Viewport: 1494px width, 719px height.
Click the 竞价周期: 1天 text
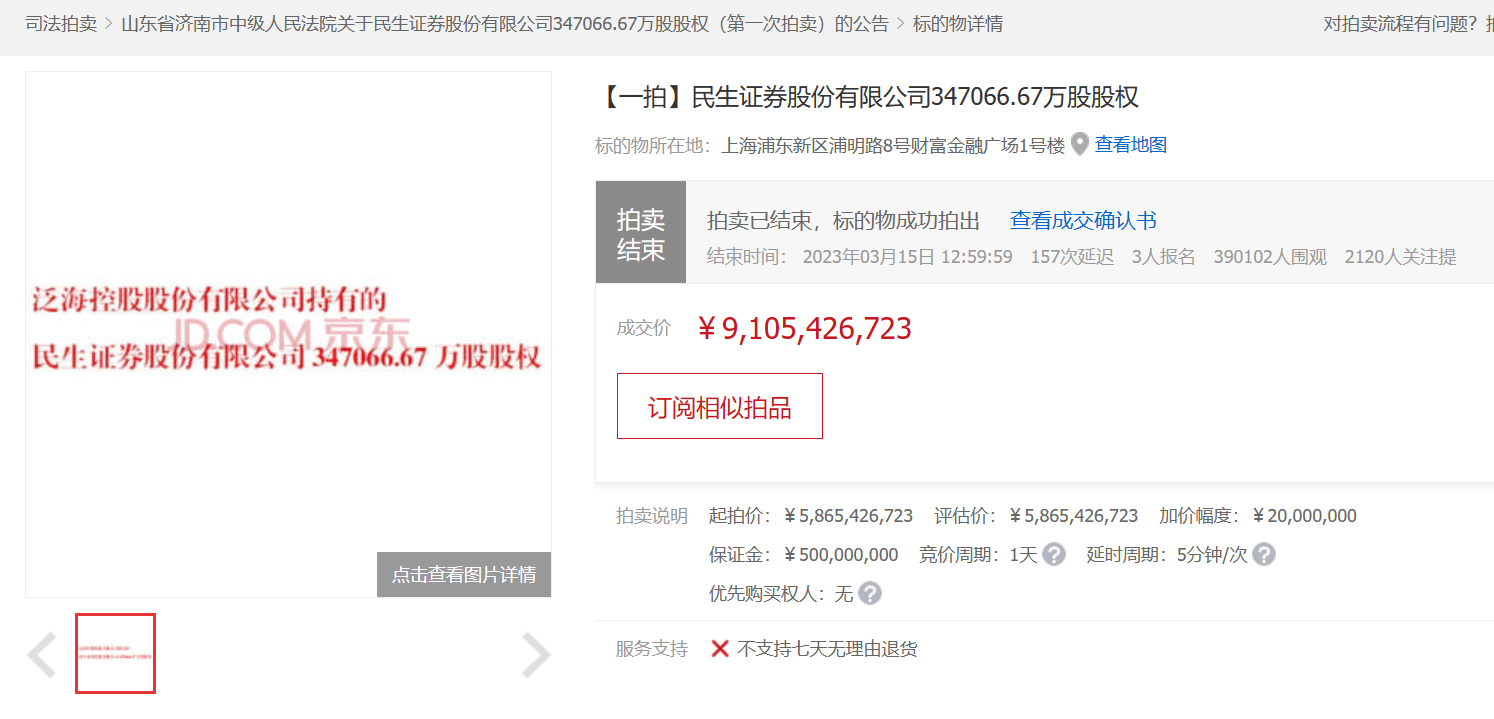979,554
